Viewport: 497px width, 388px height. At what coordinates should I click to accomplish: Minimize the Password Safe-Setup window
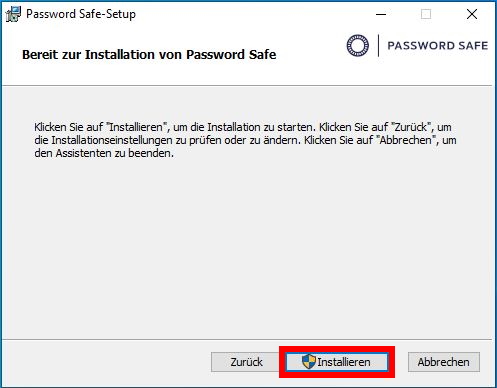pyautogui.click(x=381, y=14)
